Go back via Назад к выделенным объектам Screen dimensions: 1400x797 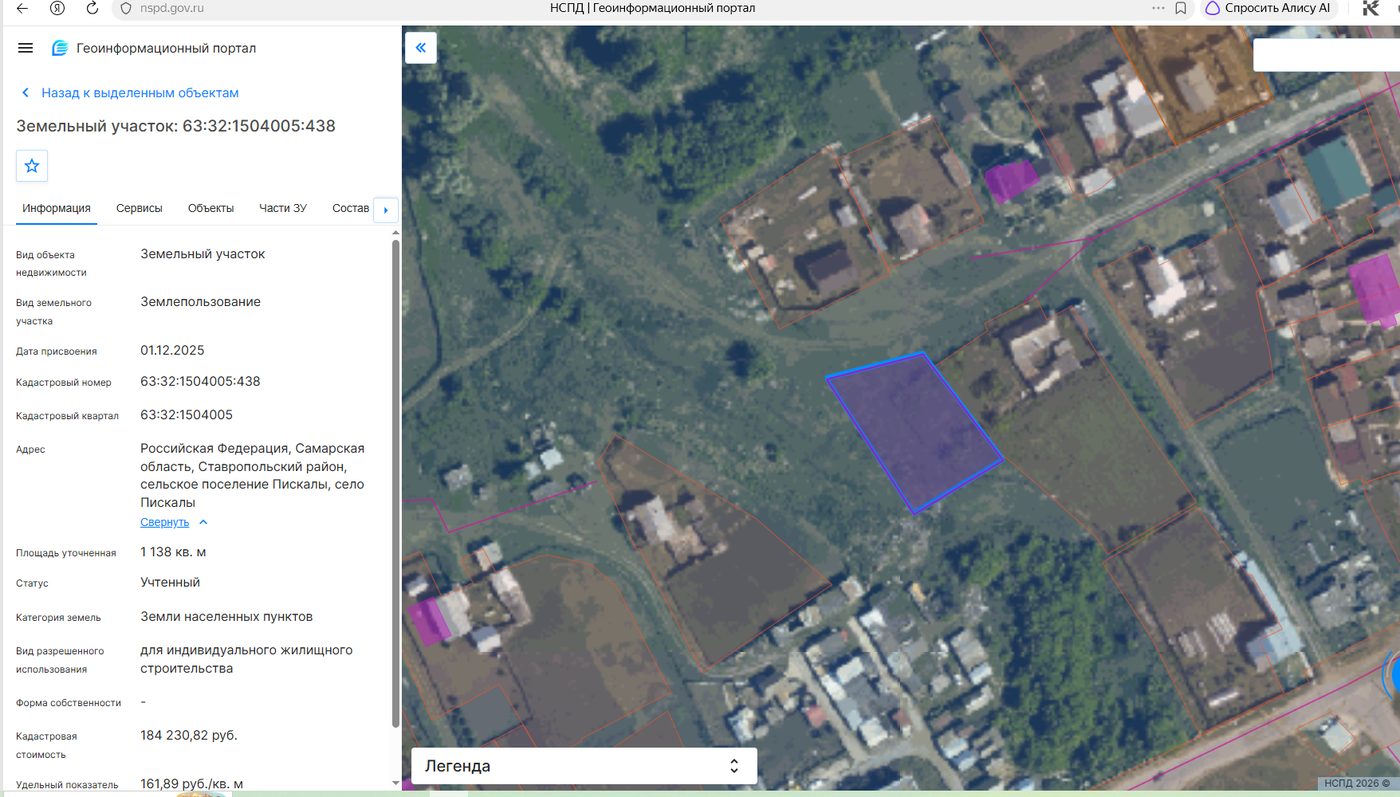coord(140,93)
